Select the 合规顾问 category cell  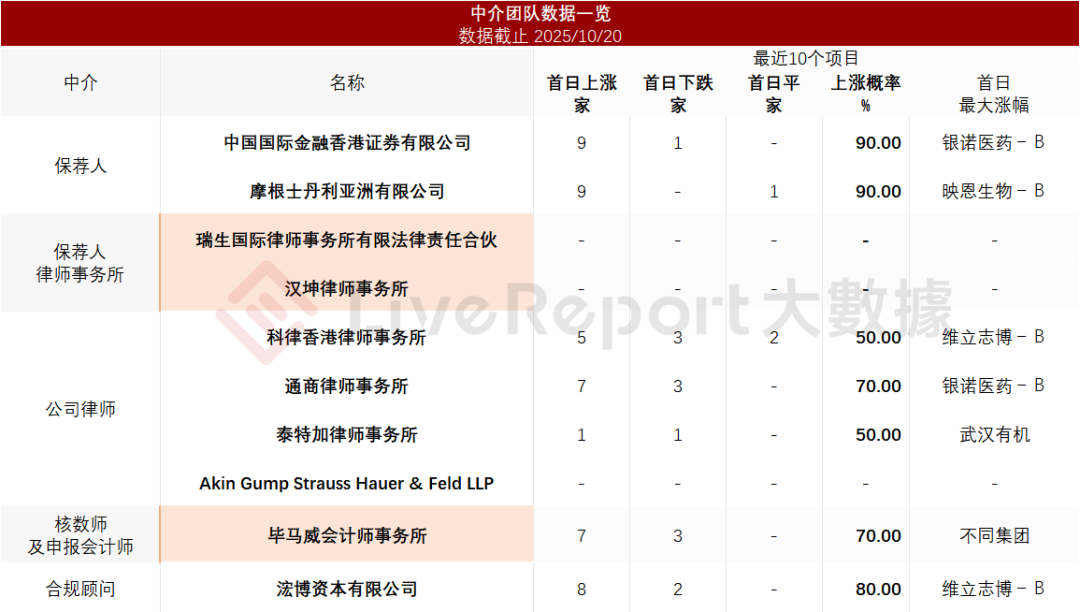point(81,589)
